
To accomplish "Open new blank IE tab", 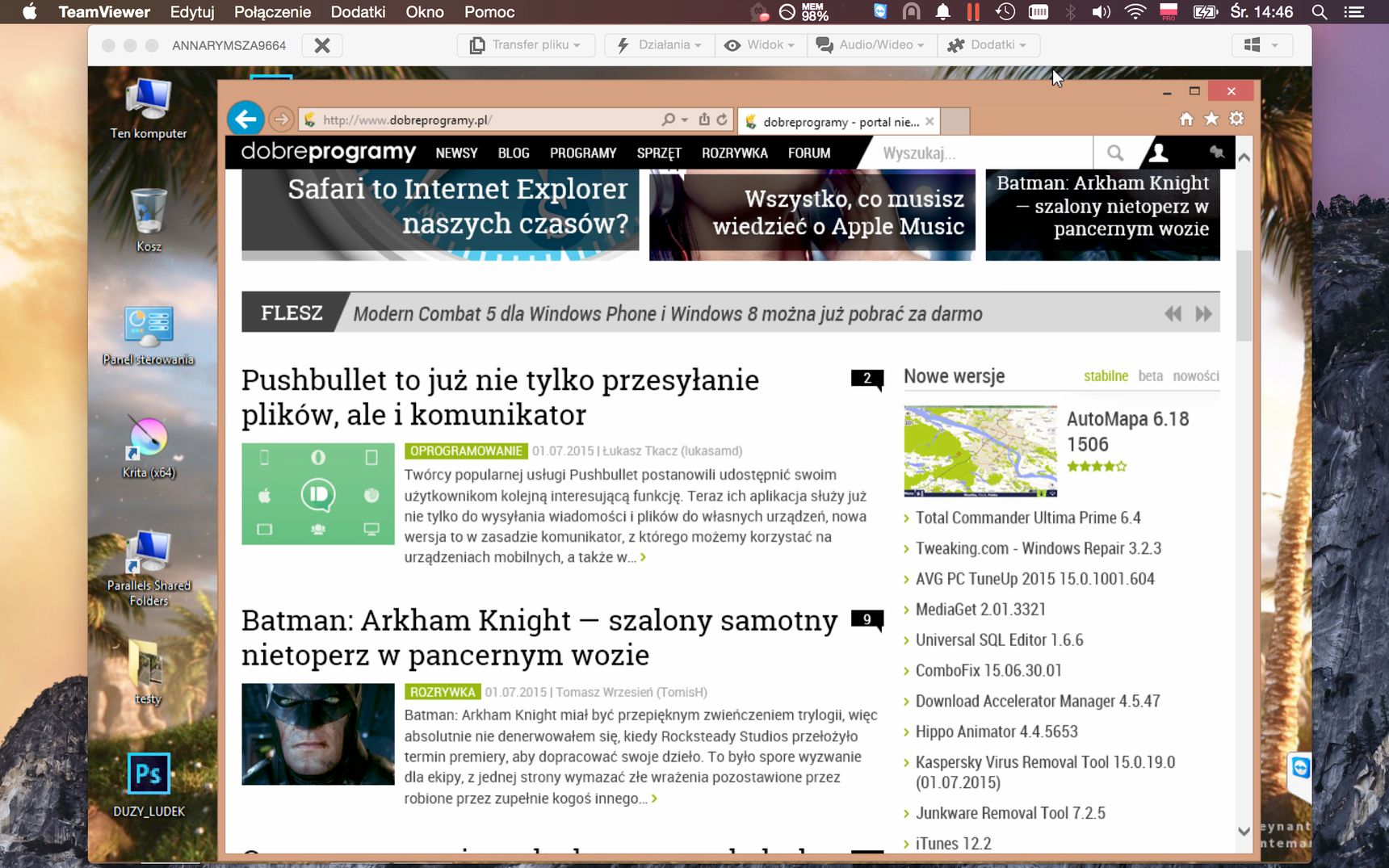I will (955, 122).
